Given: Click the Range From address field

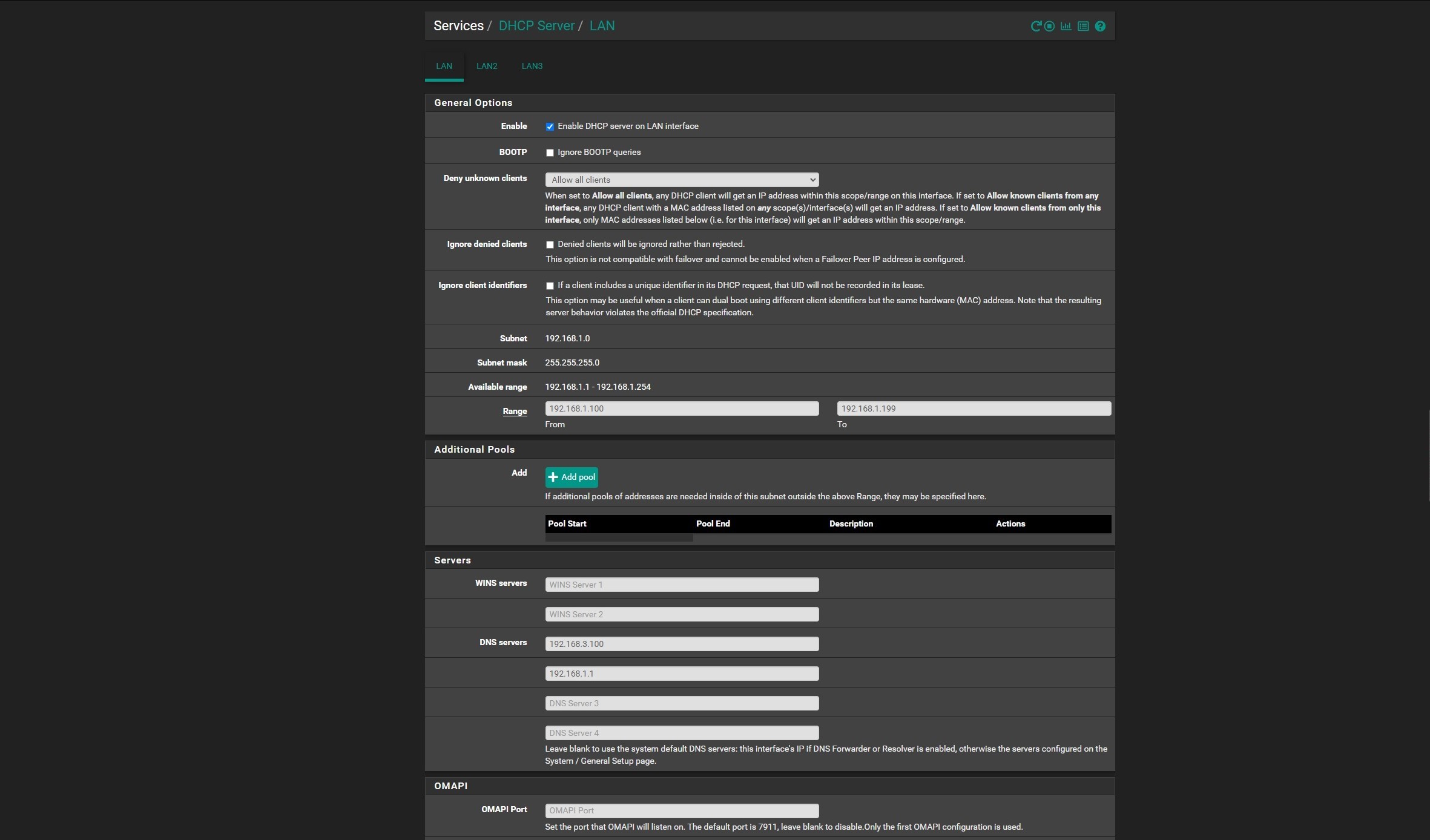Looking at the screenshot, I should (682, 409).
